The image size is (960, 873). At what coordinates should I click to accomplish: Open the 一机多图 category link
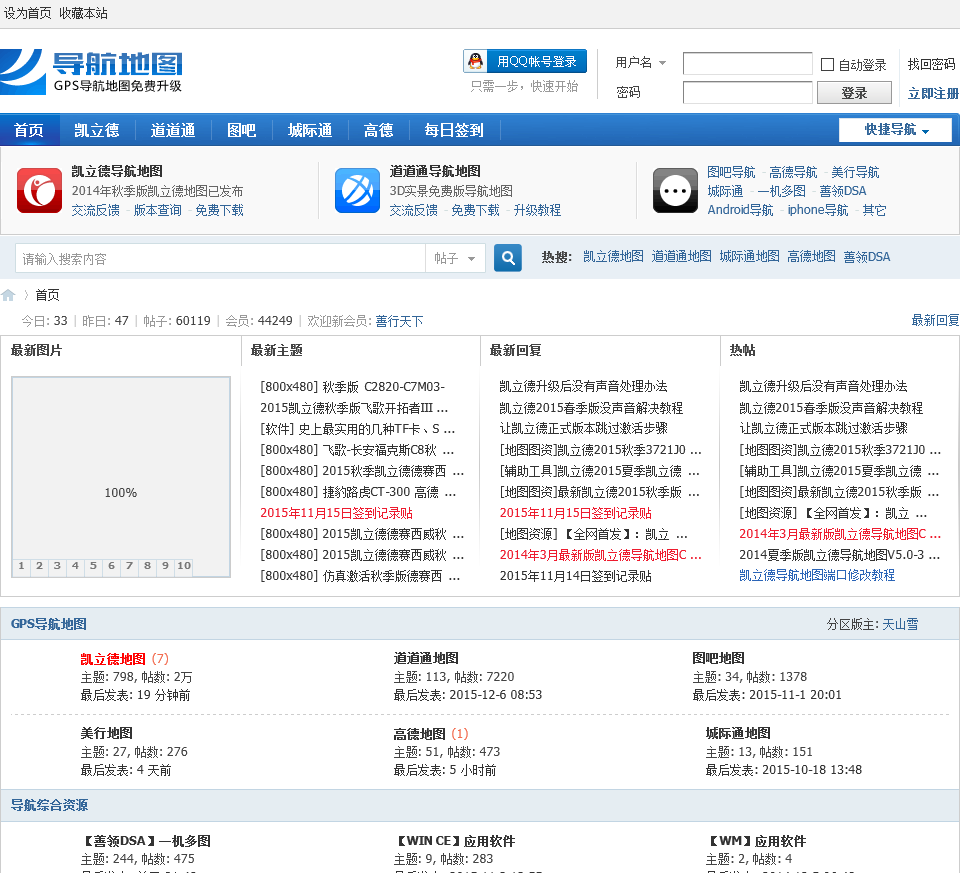(x=781, y=191)
